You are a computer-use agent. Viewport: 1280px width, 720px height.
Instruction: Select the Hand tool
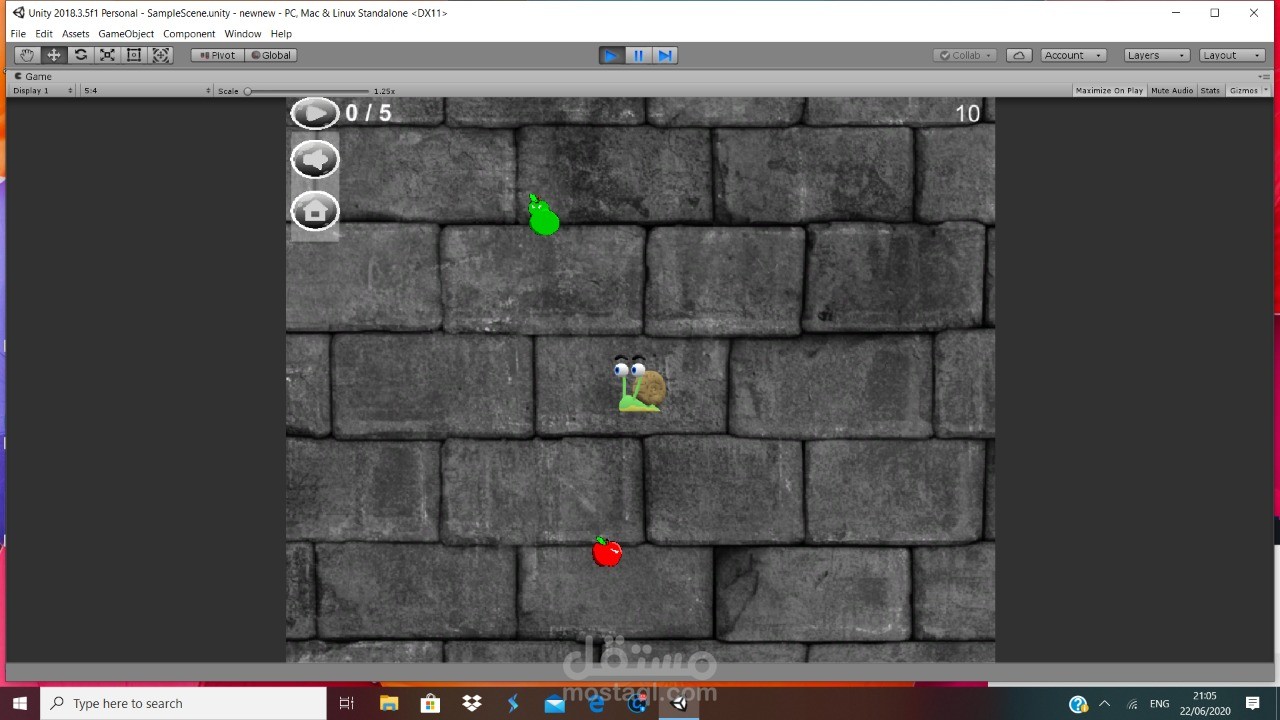(26, 55)
